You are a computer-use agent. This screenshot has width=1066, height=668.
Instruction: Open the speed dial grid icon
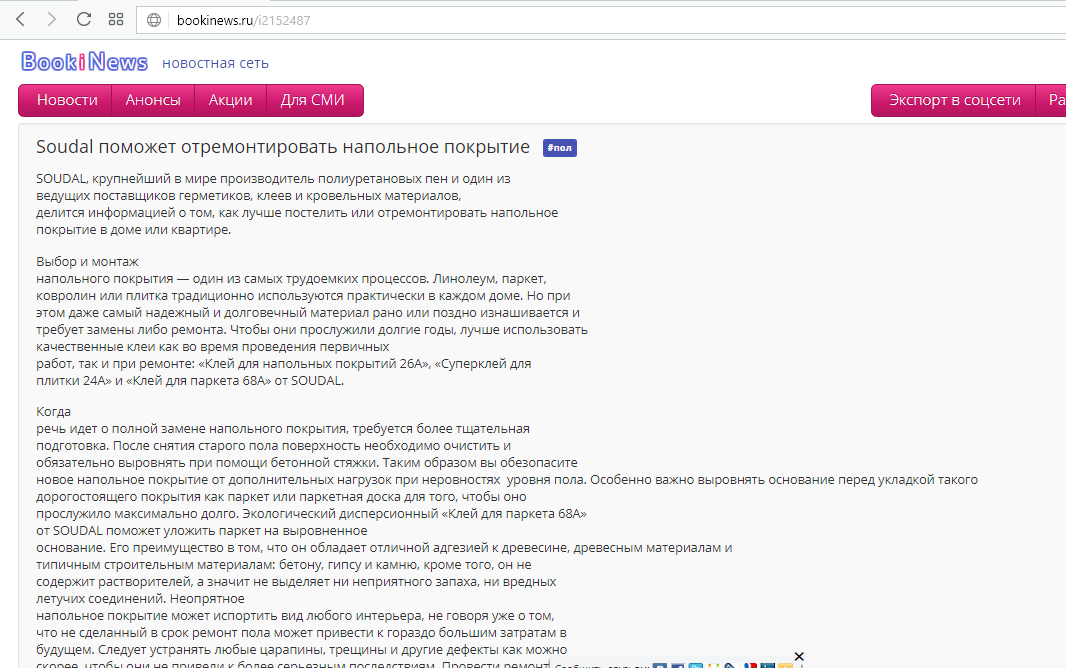point(116,20)
